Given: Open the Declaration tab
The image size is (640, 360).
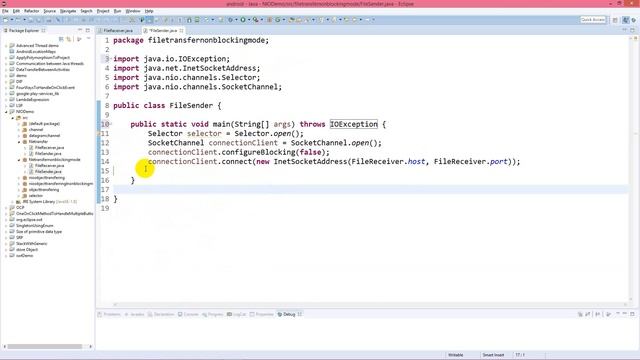Looking at the screenshot, I should coord(161,314).
